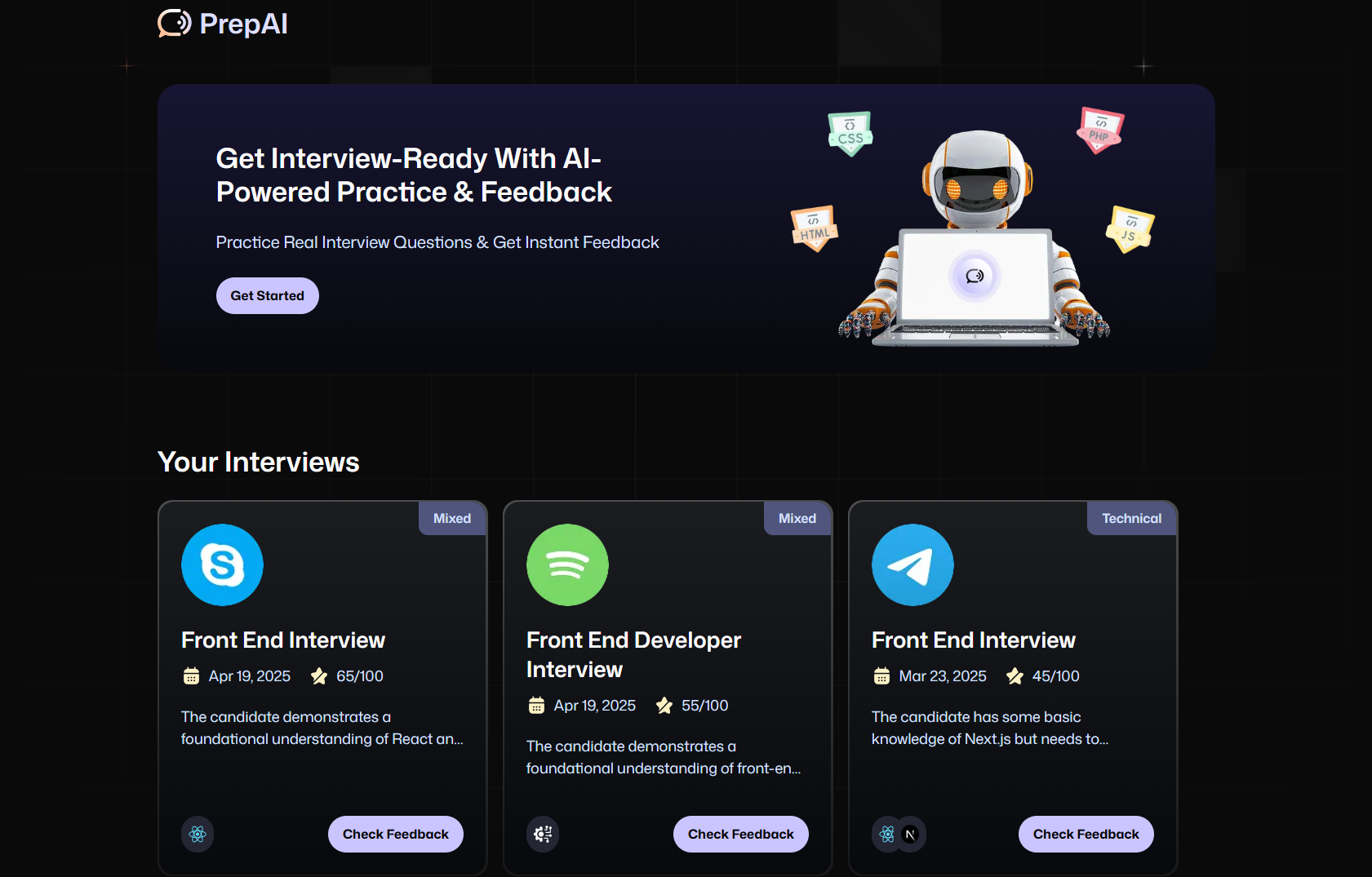The image size is (1372, 877).
Task: Click the floating CSS badge icon
Action: coord(850,134)
